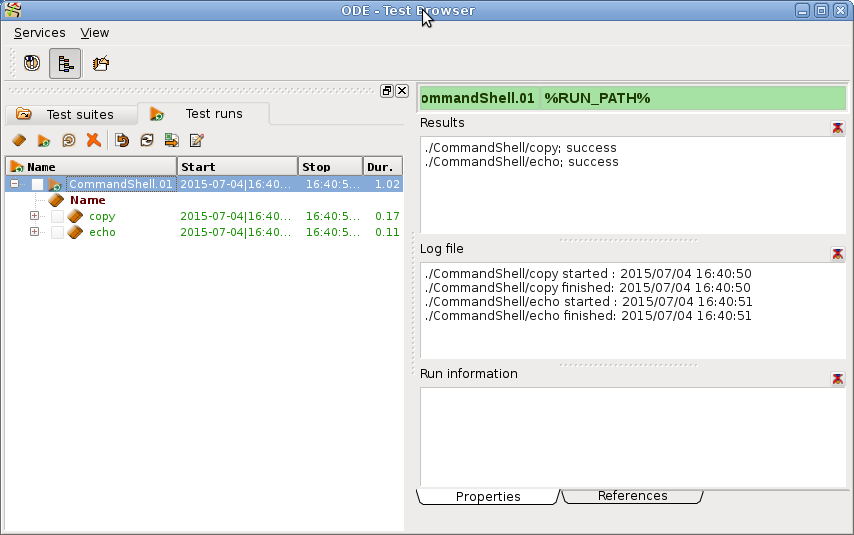Click the hand-writing icon in main toolbar
This screenshot has height=535, width=854.
pos(101,64)
